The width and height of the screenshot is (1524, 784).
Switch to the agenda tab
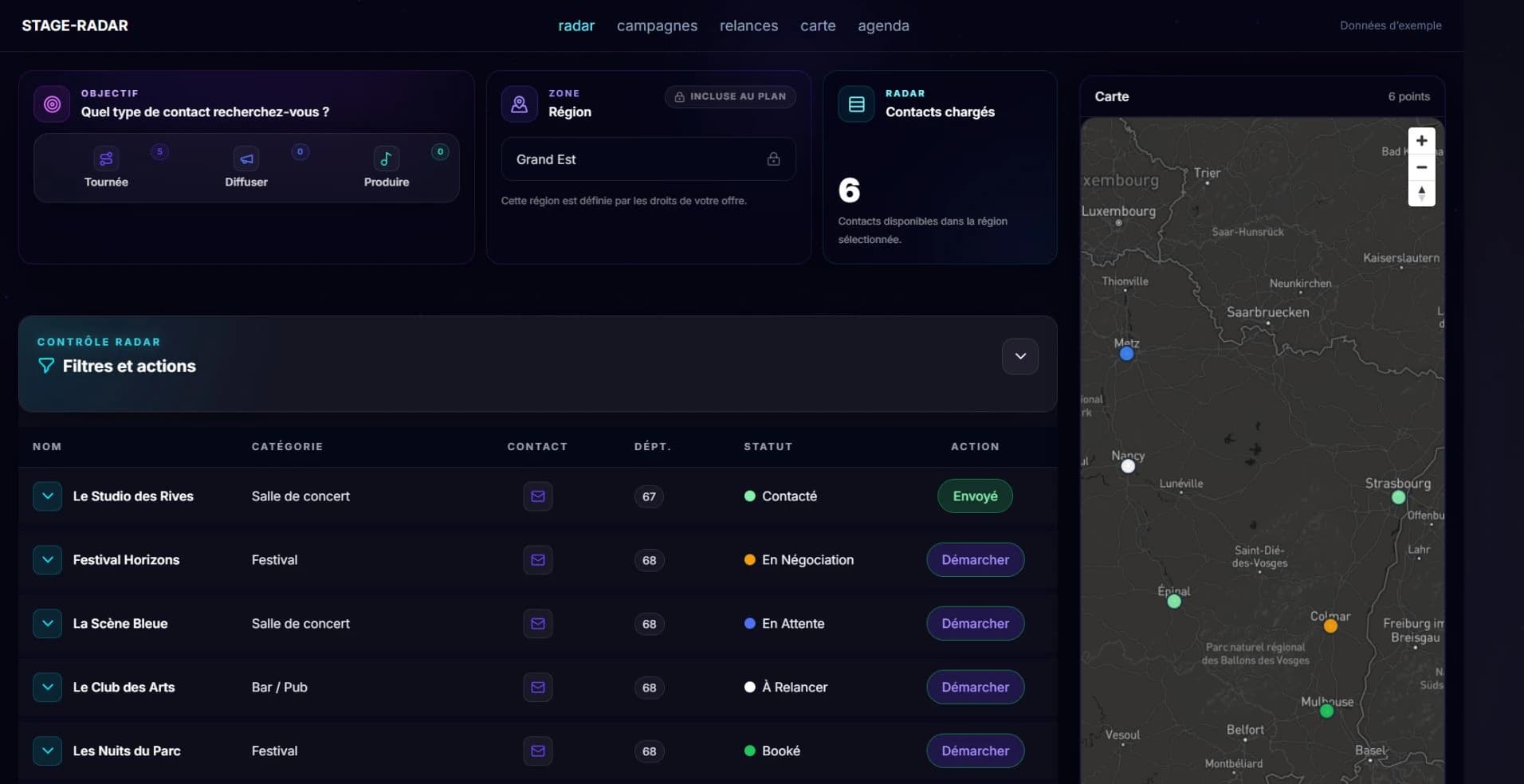(883, 25)
